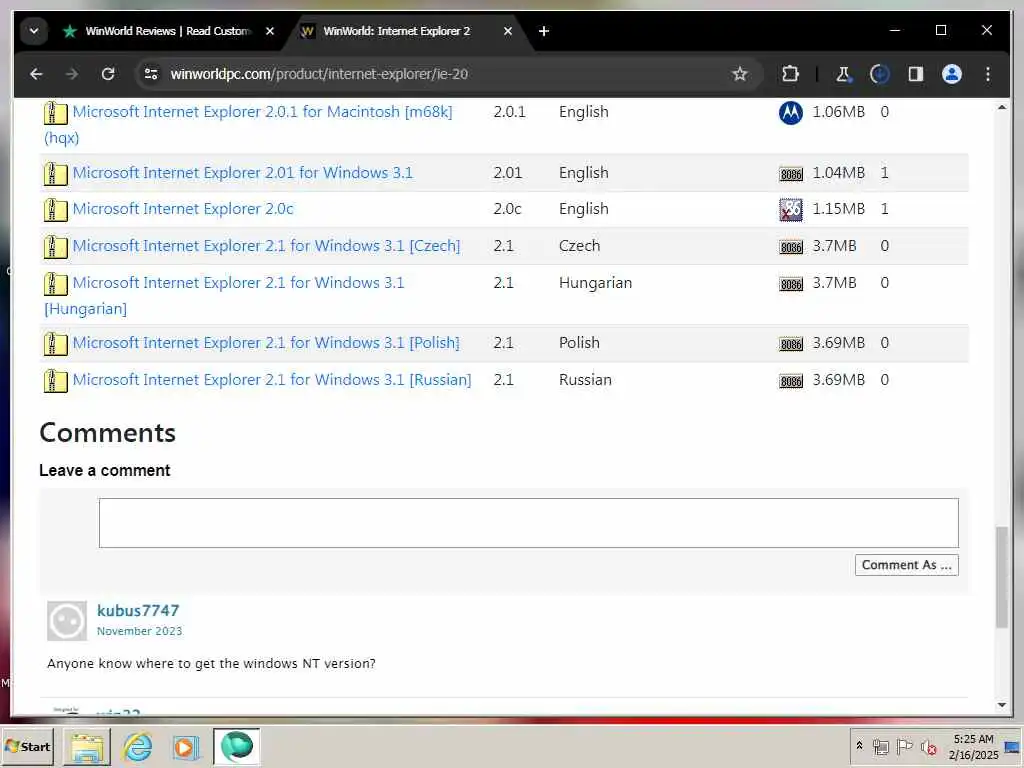Open IE 2.1 Hungarian download link

click(238, 283)
